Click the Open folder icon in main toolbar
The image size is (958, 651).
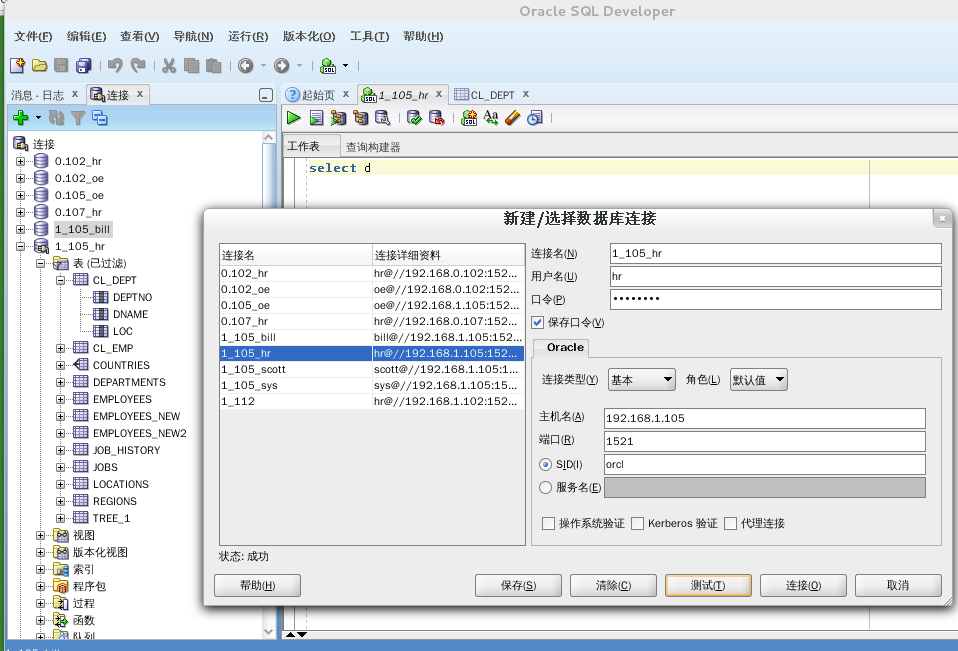click(x=39, y=65)
